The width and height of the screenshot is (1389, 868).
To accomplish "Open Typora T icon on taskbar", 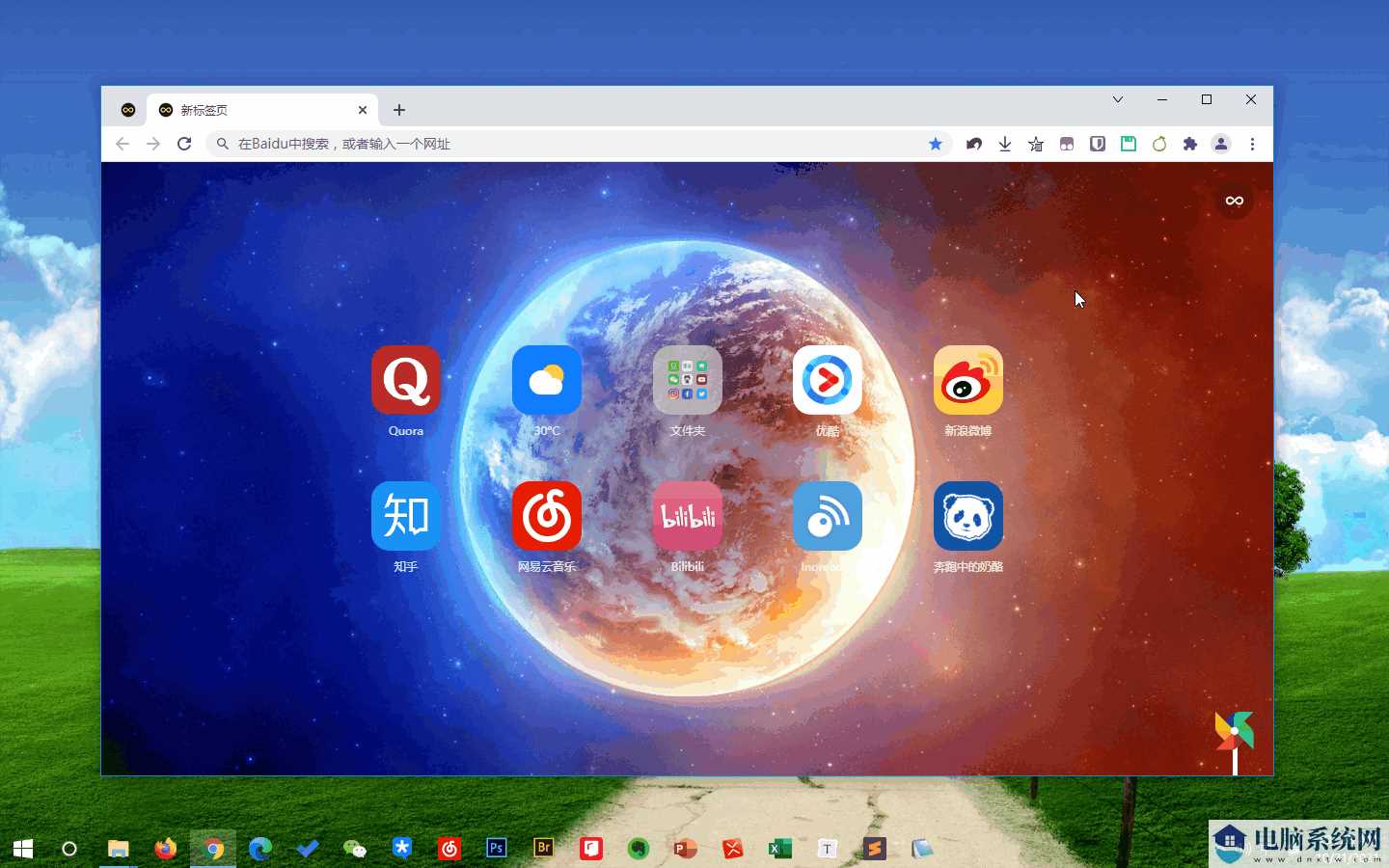I will [828, 849].
